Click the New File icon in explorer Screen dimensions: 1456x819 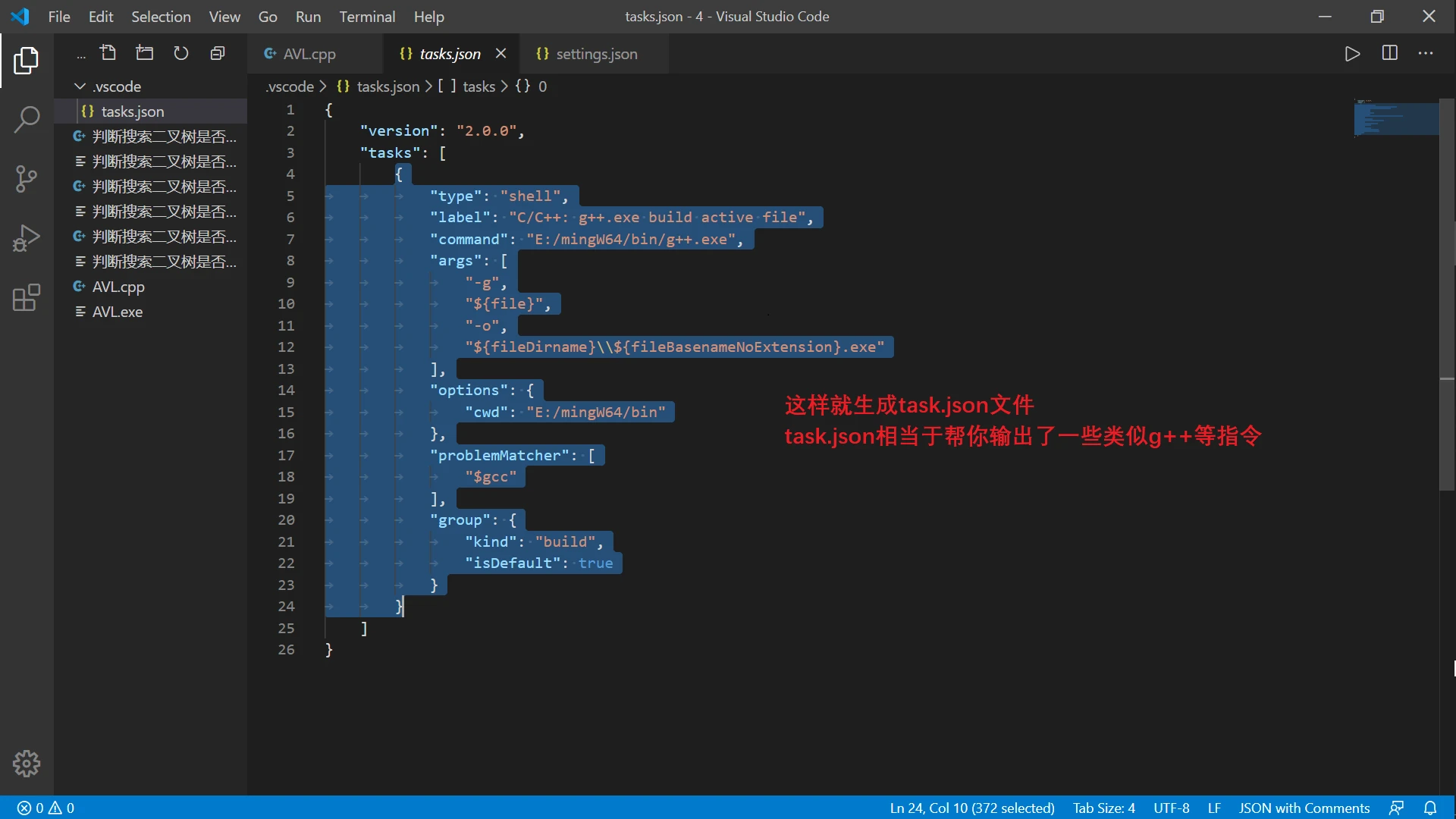pyautogui.click(x=108, y=53)
